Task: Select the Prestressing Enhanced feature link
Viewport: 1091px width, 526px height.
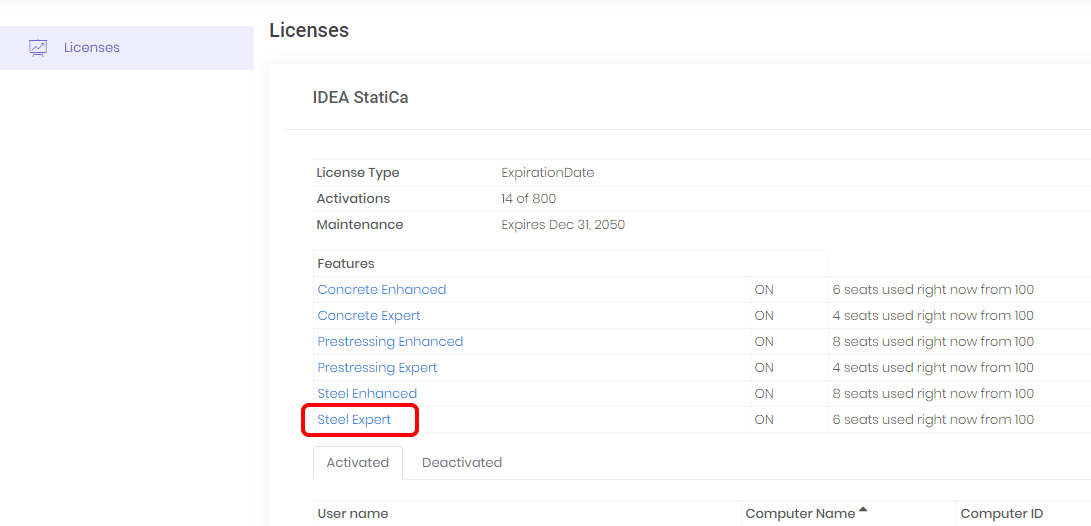Action: (x=390, y=342)
